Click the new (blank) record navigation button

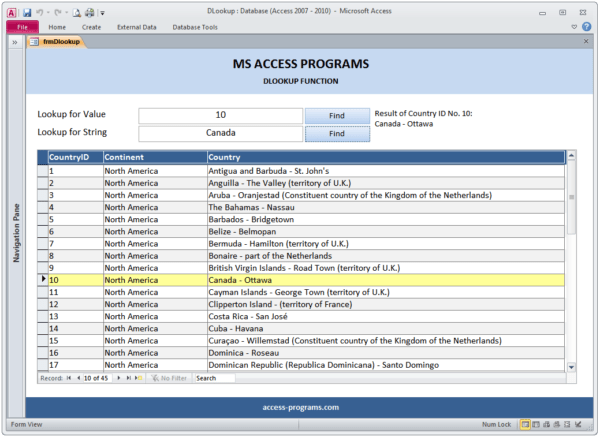tap(139, 378)
